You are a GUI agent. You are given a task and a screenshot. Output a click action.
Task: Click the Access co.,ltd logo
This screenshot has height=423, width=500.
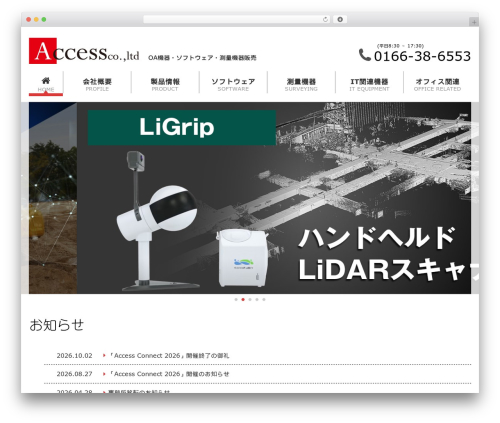[84, 51]
